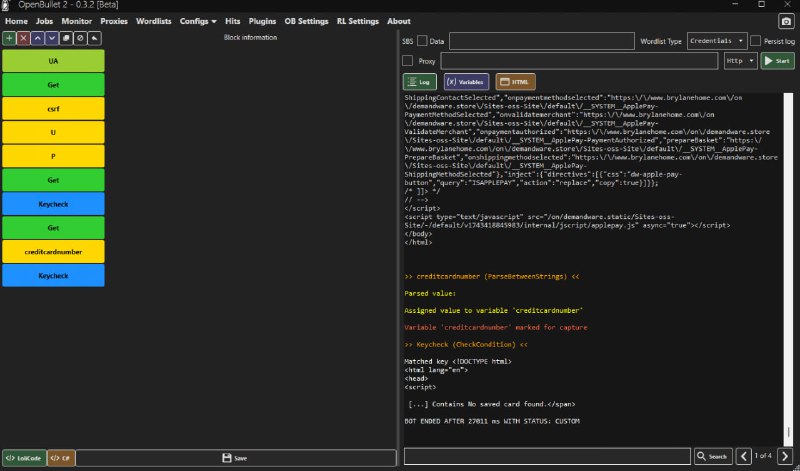Open the Http proxy type dropdown
Viewport: 800px width, 471px height.
[x=740, y=61]
